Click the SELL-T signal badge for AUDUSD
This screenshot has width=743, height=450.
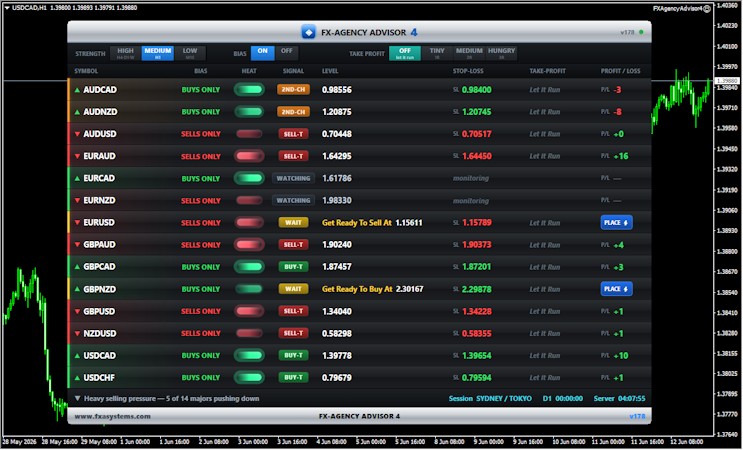point(293,134)
